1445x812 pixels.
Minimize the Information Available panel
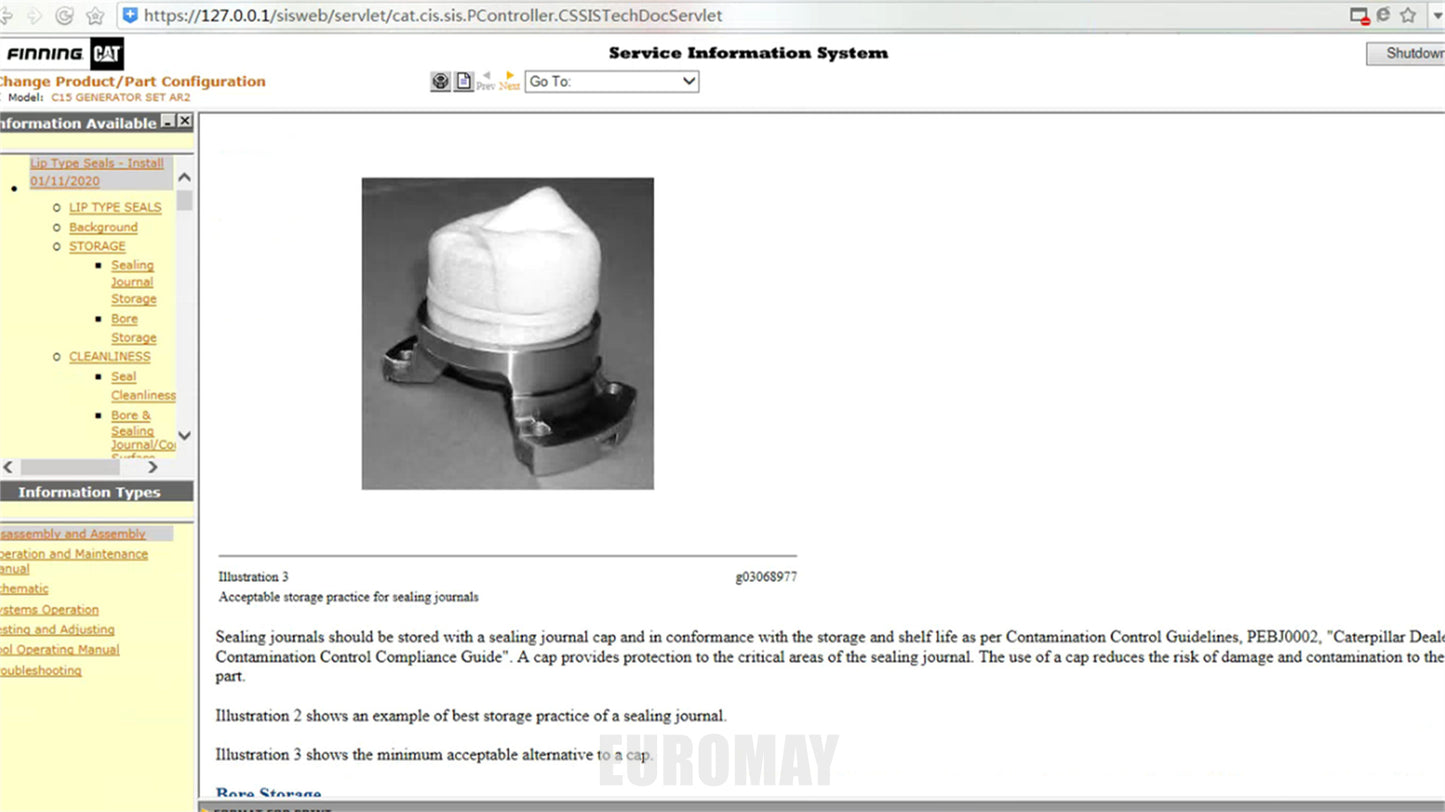click(168, 121)
